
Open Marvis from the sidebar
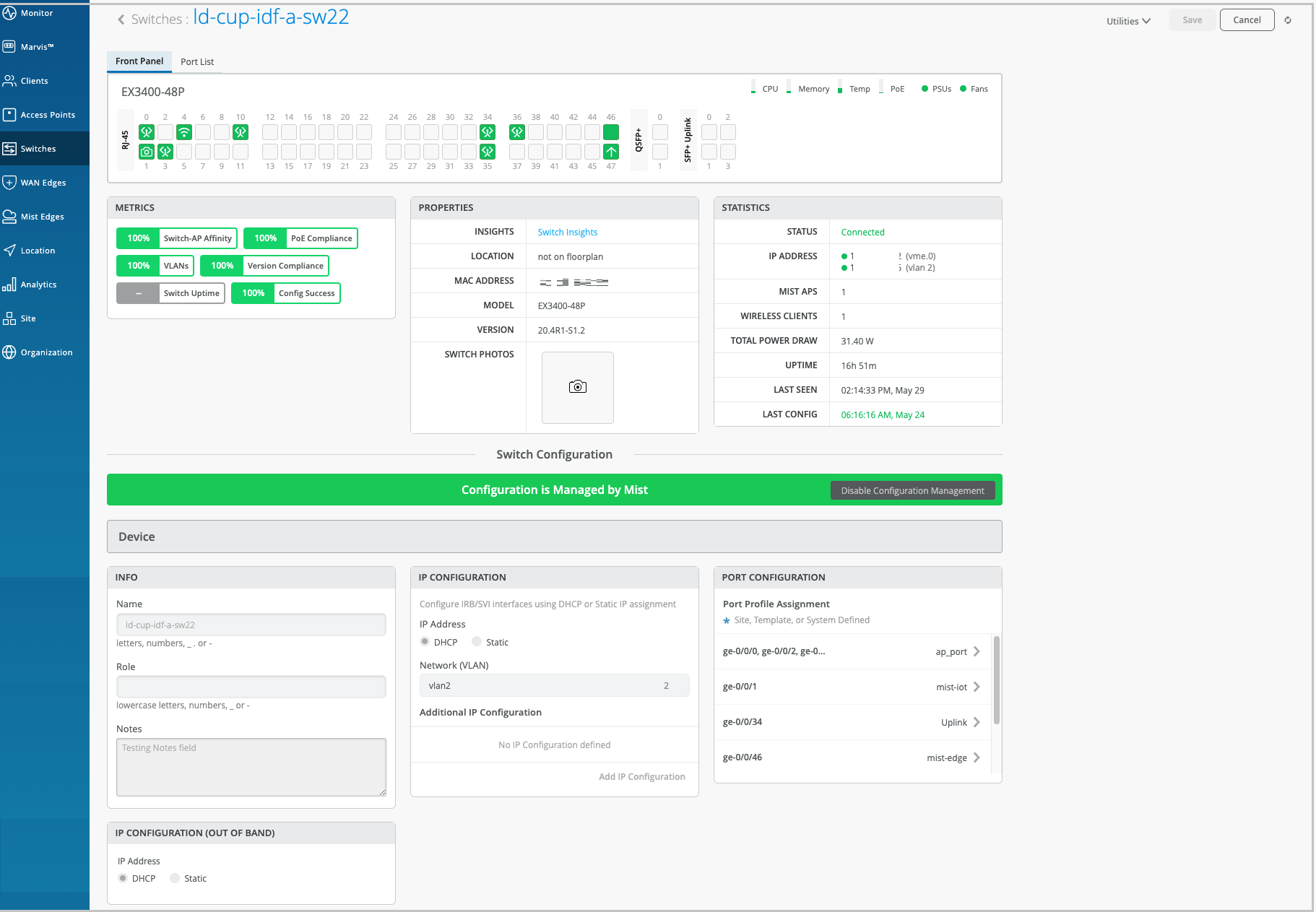click(38, 47)
